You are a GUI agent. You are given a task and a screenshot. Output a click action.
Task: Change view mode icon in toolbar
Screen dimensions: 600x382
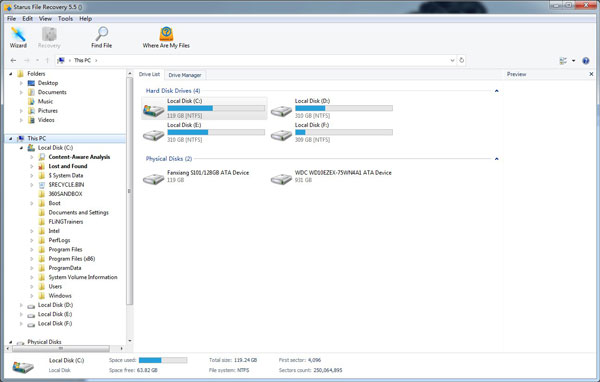563,60
